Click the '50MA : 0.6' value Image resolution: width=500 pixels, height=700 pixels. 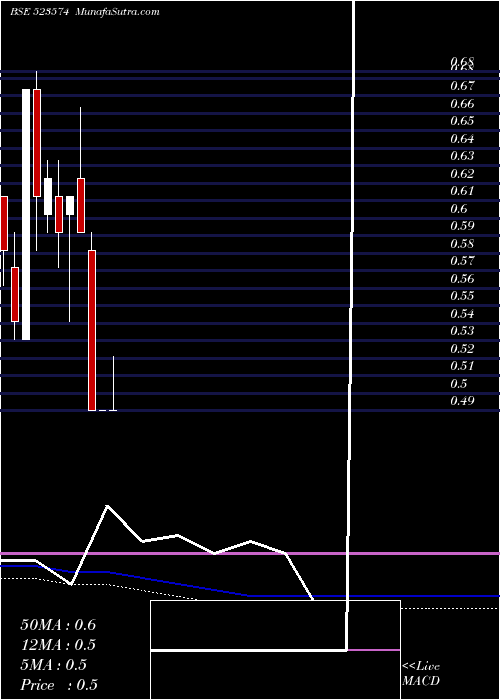click(x=58, y=625)
